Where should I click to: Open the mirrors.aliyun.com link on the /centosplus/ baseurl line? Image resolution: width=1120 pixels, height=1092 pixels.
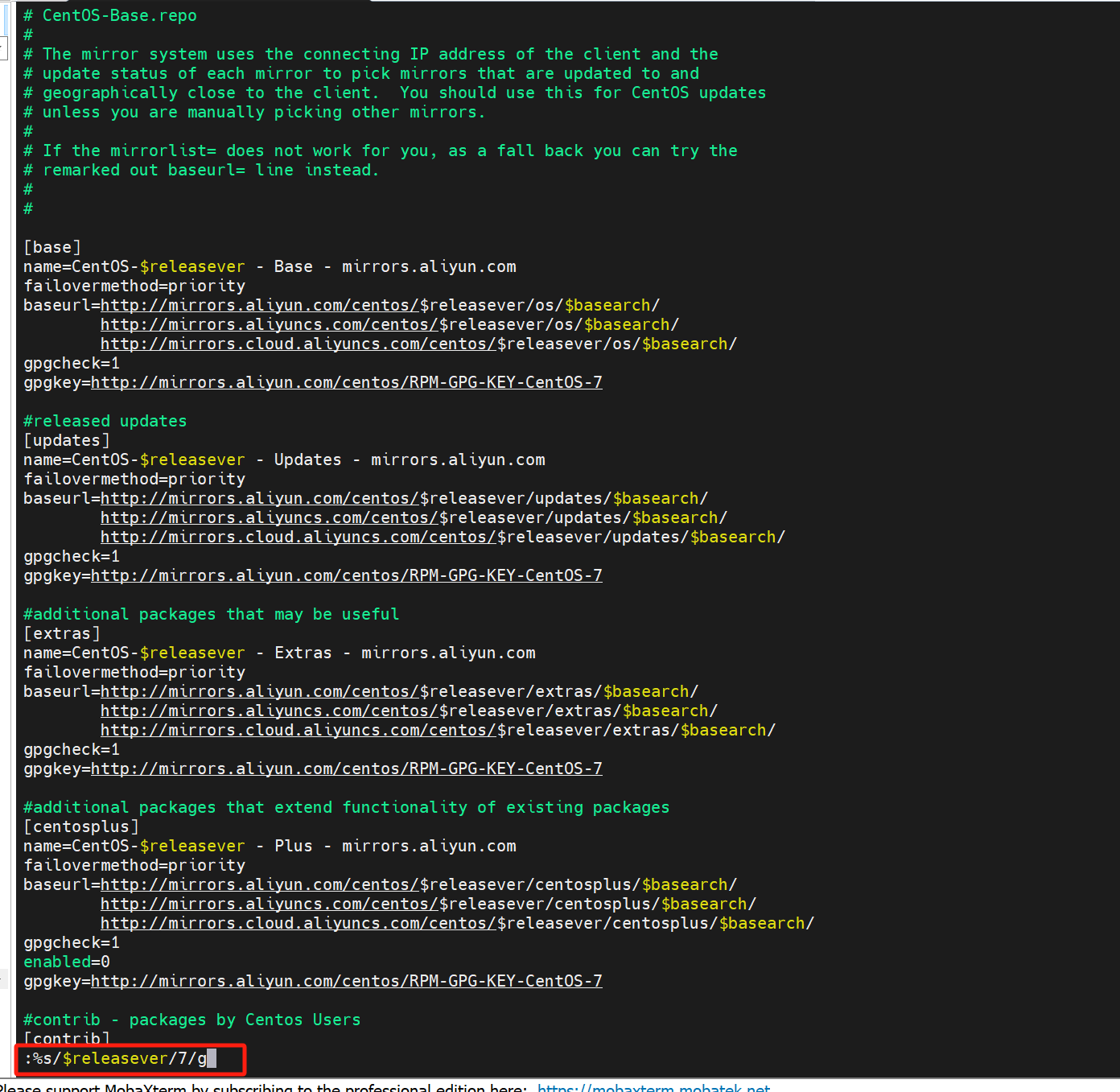pyautogui.click(x=260, y=884)
